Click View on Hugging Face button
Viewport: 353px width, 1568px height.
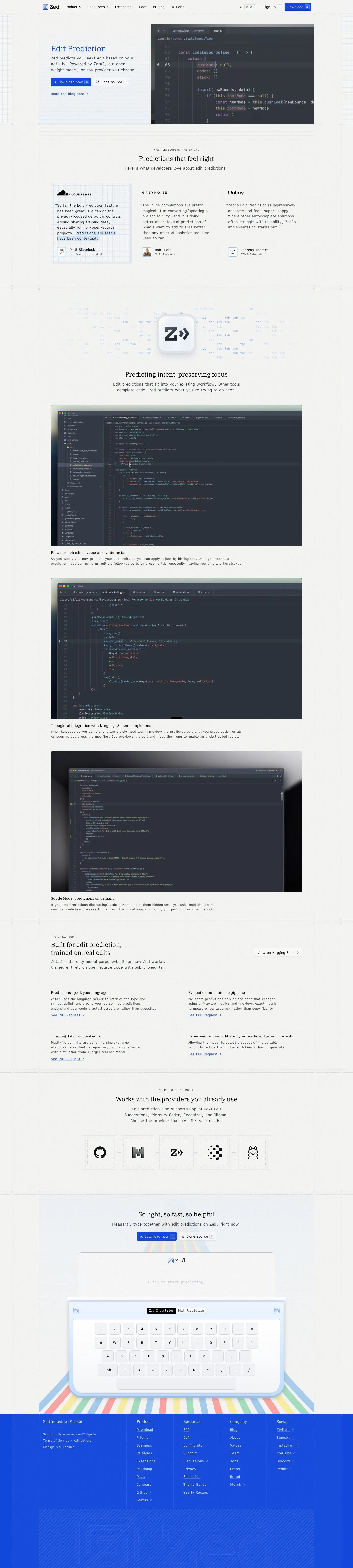point(278,953)
